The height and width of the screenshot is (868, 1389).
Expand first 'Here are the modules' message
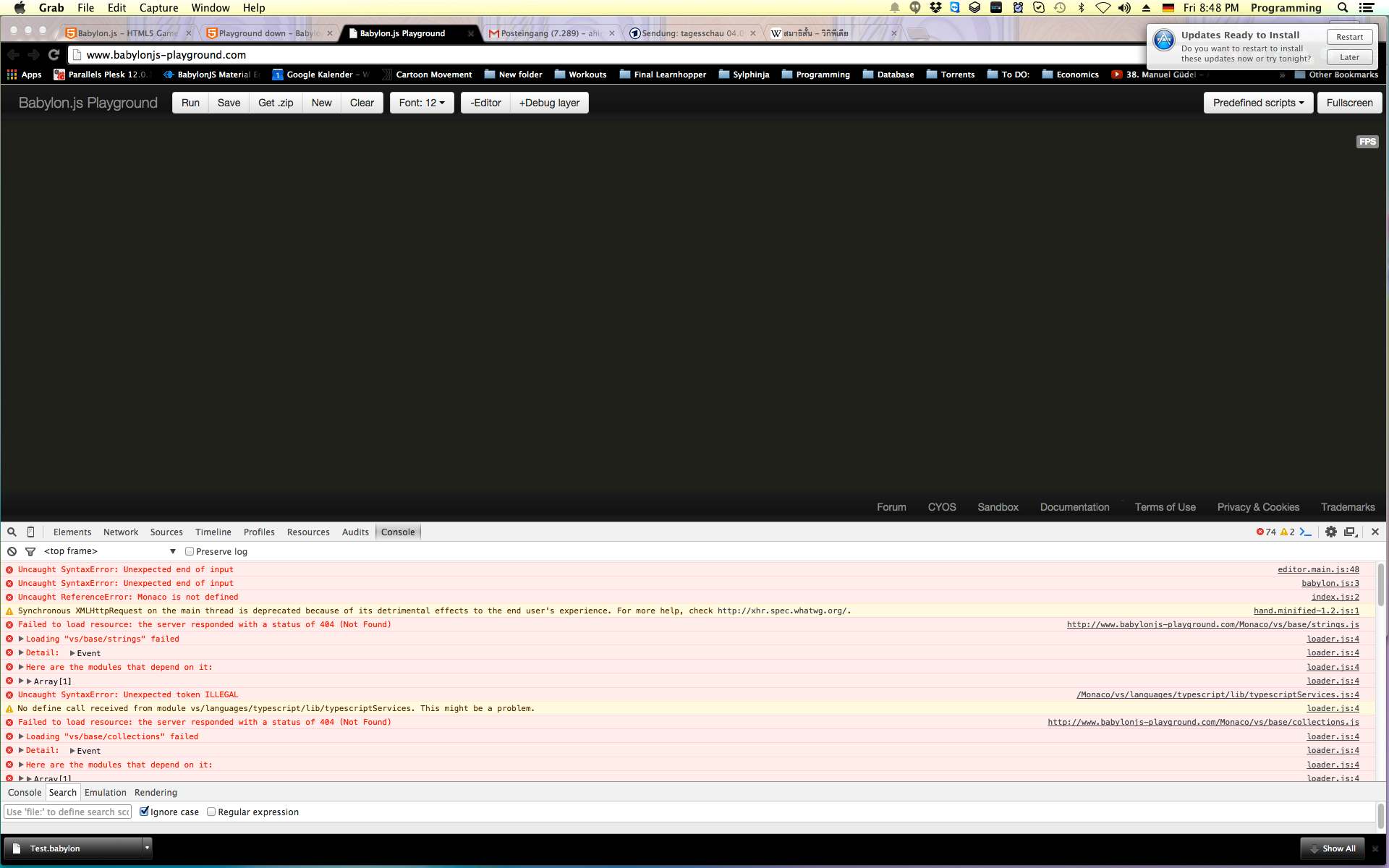coord(21,667)
